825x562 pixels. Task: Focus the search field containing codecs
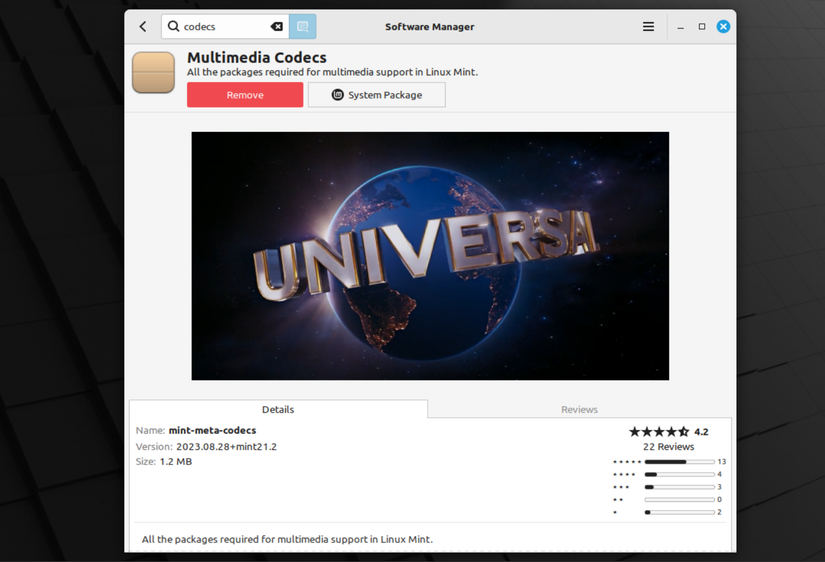click(x=225, y=27)
